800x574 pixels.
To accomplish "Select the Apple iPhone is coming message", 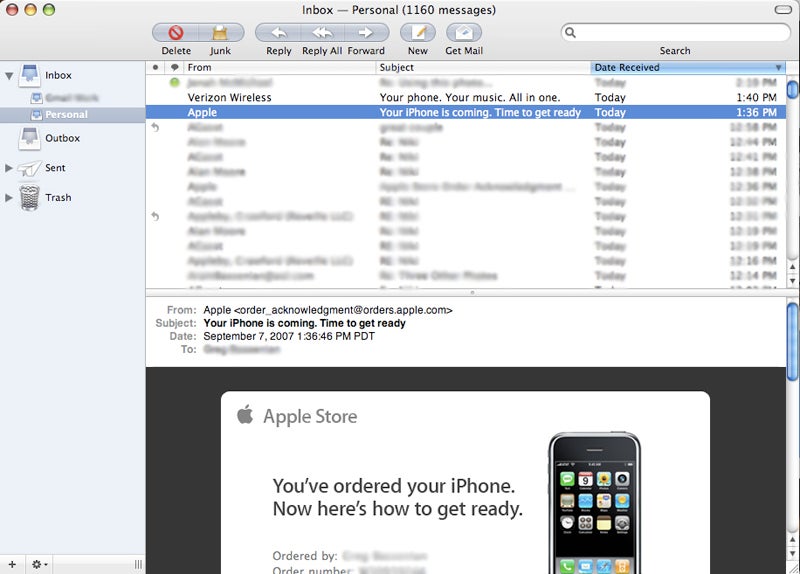I will tap(465, 112).
